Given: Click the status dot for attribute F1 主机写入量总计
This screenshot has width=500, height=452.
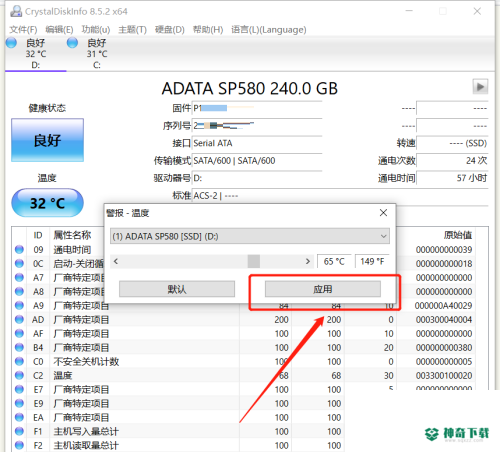Looking at the screenshot, I should point(19,431).
